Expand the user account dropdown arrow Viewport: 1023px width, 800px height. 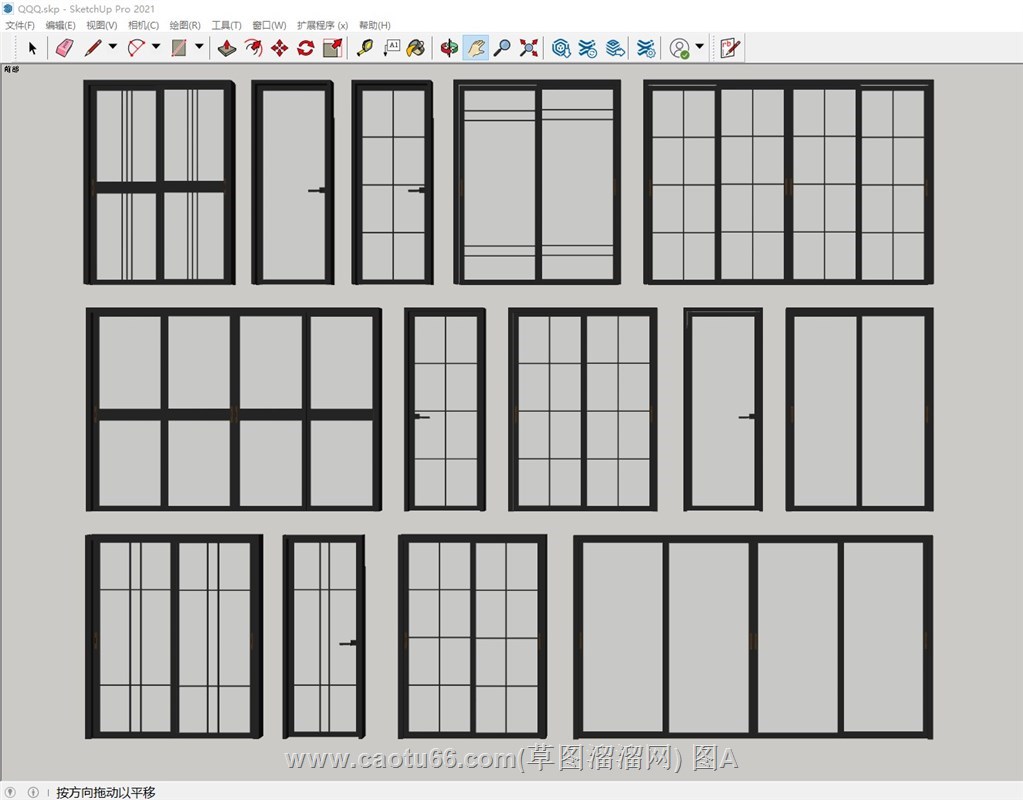pyautogui.click(x=699, y=46)
